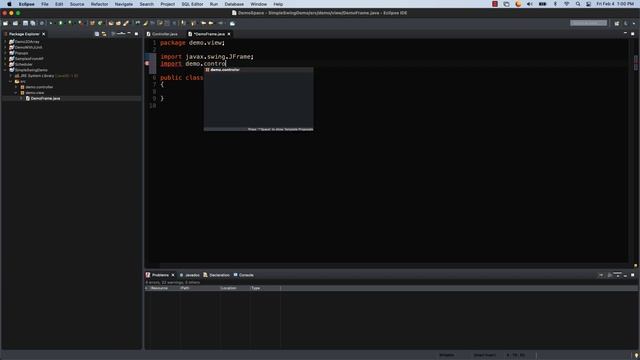Select demo.controller autocomplete suggestion
This screenshot has height=360, width=640.
tap(258, 70)
